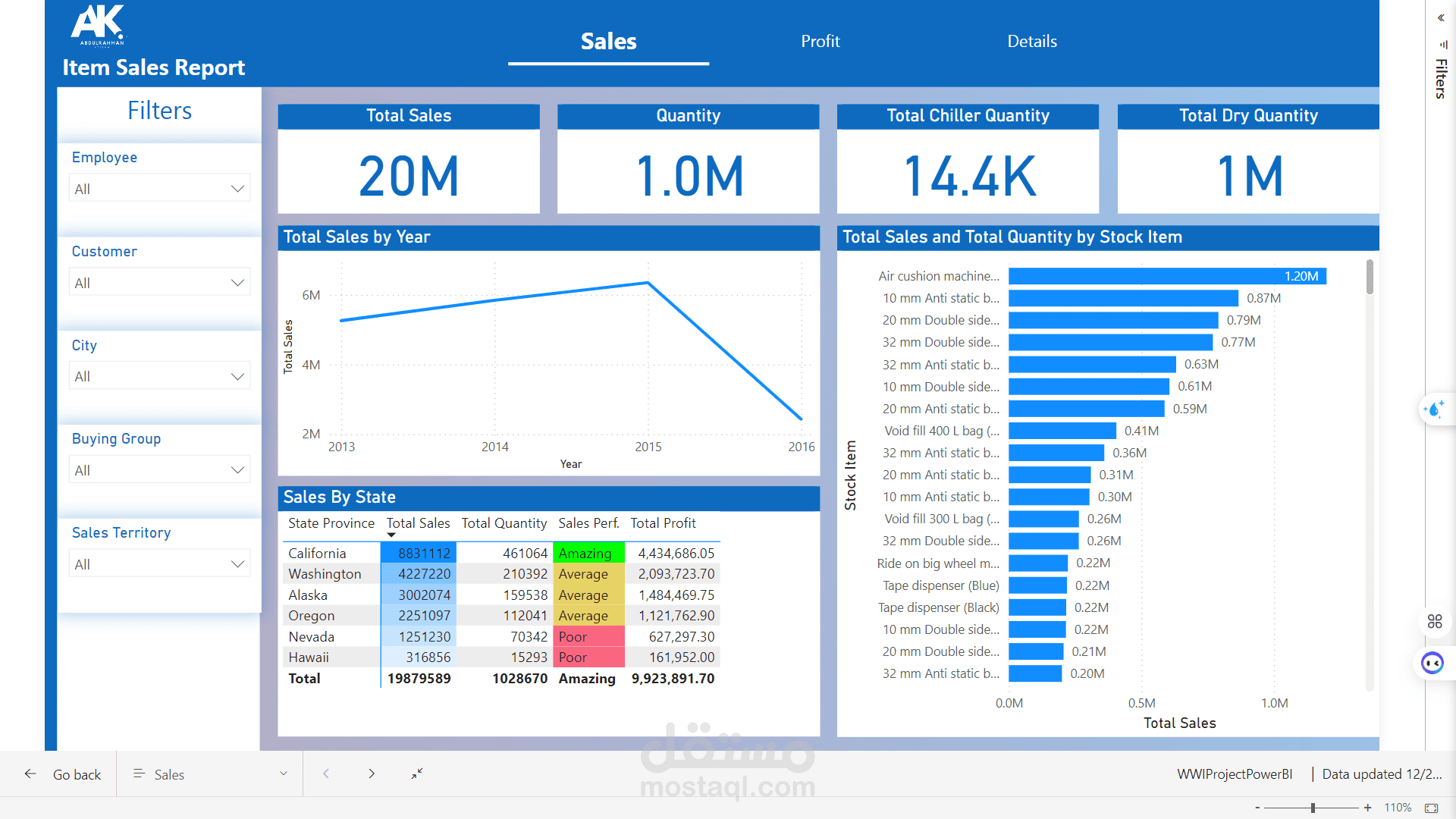Exit full screen using the collapse arrows icon

click(417, 773)
